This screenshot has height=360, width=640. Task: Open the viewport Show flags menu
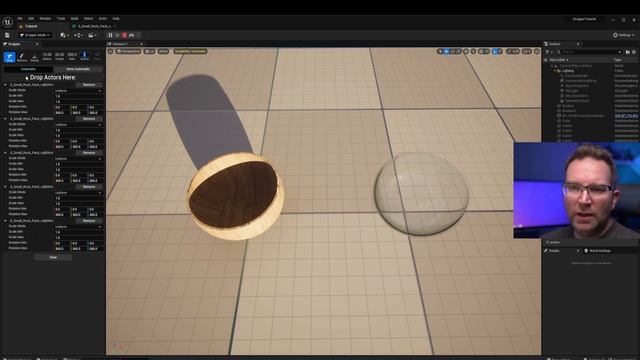pyautogui.click(x=163, y=51)
